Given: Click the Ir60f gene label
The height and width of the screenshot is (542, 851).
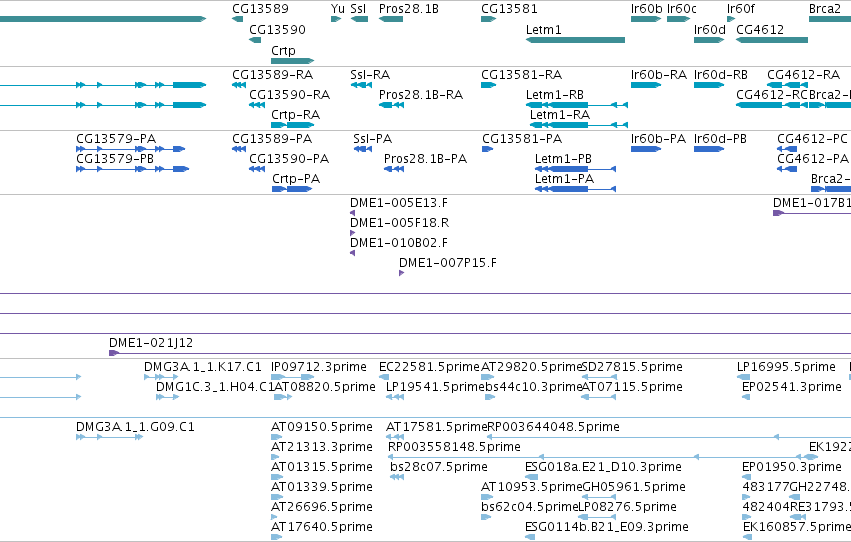Looking at the screenshot, I should (740, 9).
